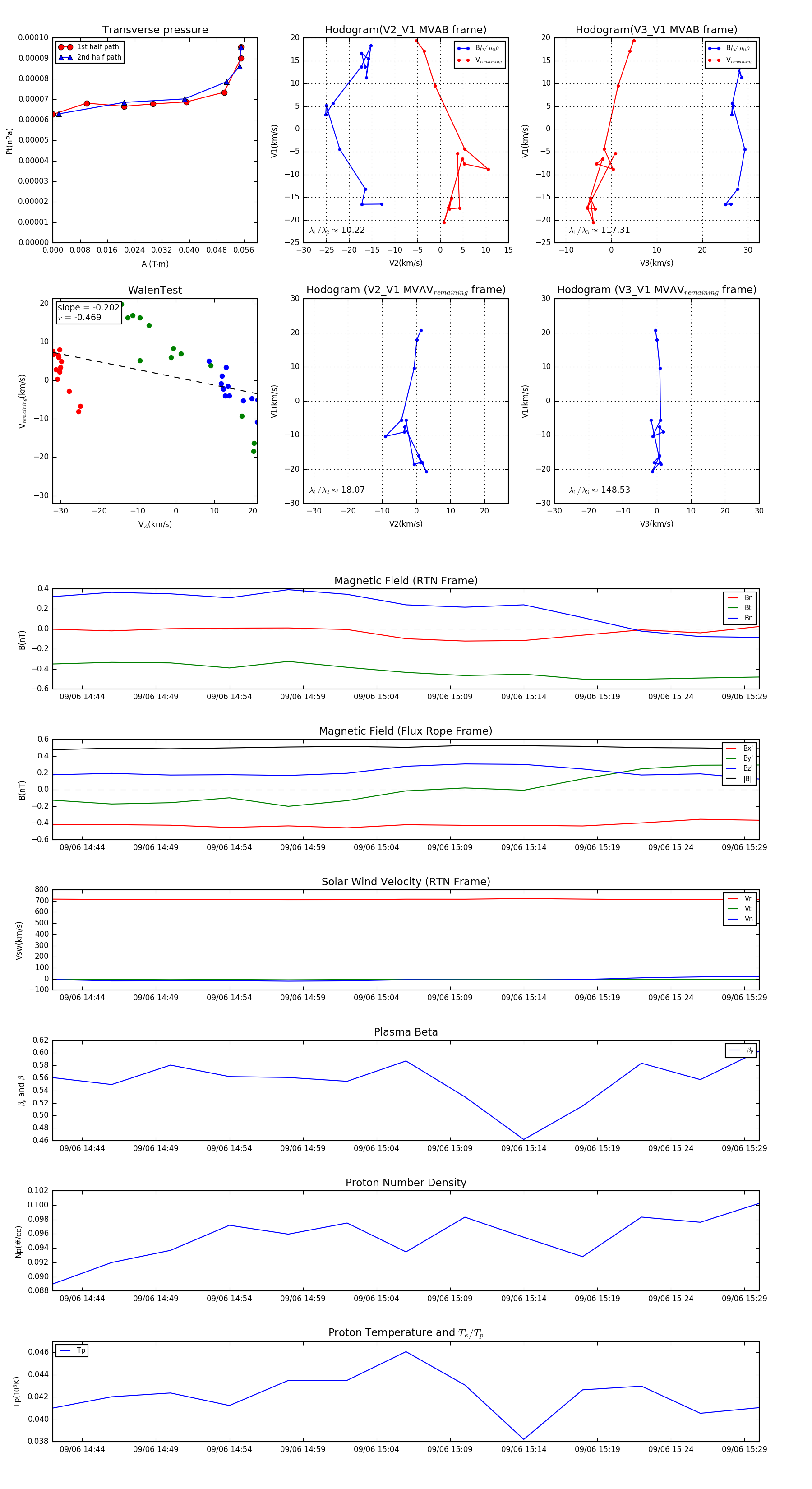
Task: Click the slope and r annotation box in WalenTest
Action: tap(88, 312)
